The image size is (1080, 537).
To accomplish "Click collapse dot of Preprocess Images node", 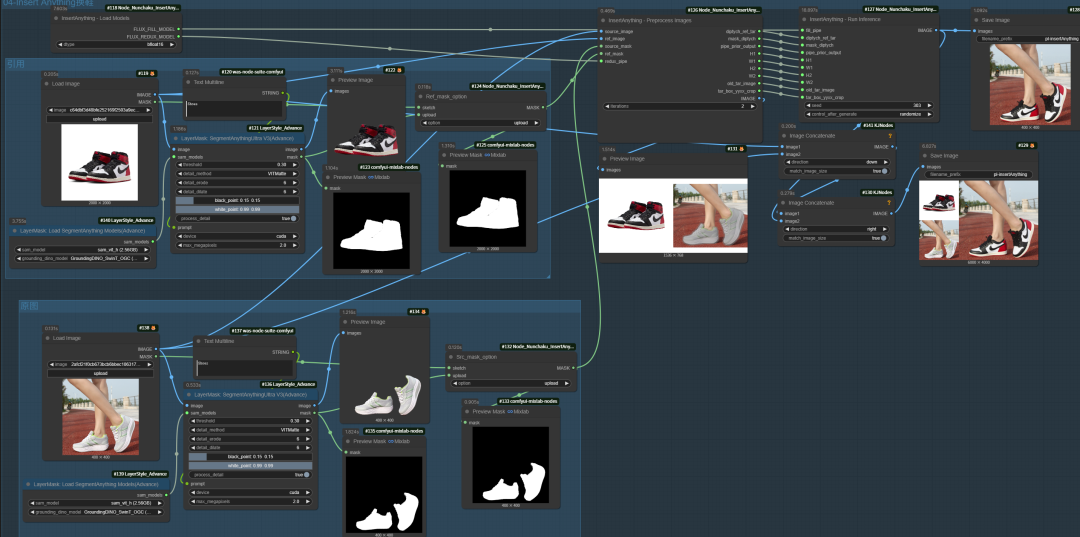I will coord(602,19).
